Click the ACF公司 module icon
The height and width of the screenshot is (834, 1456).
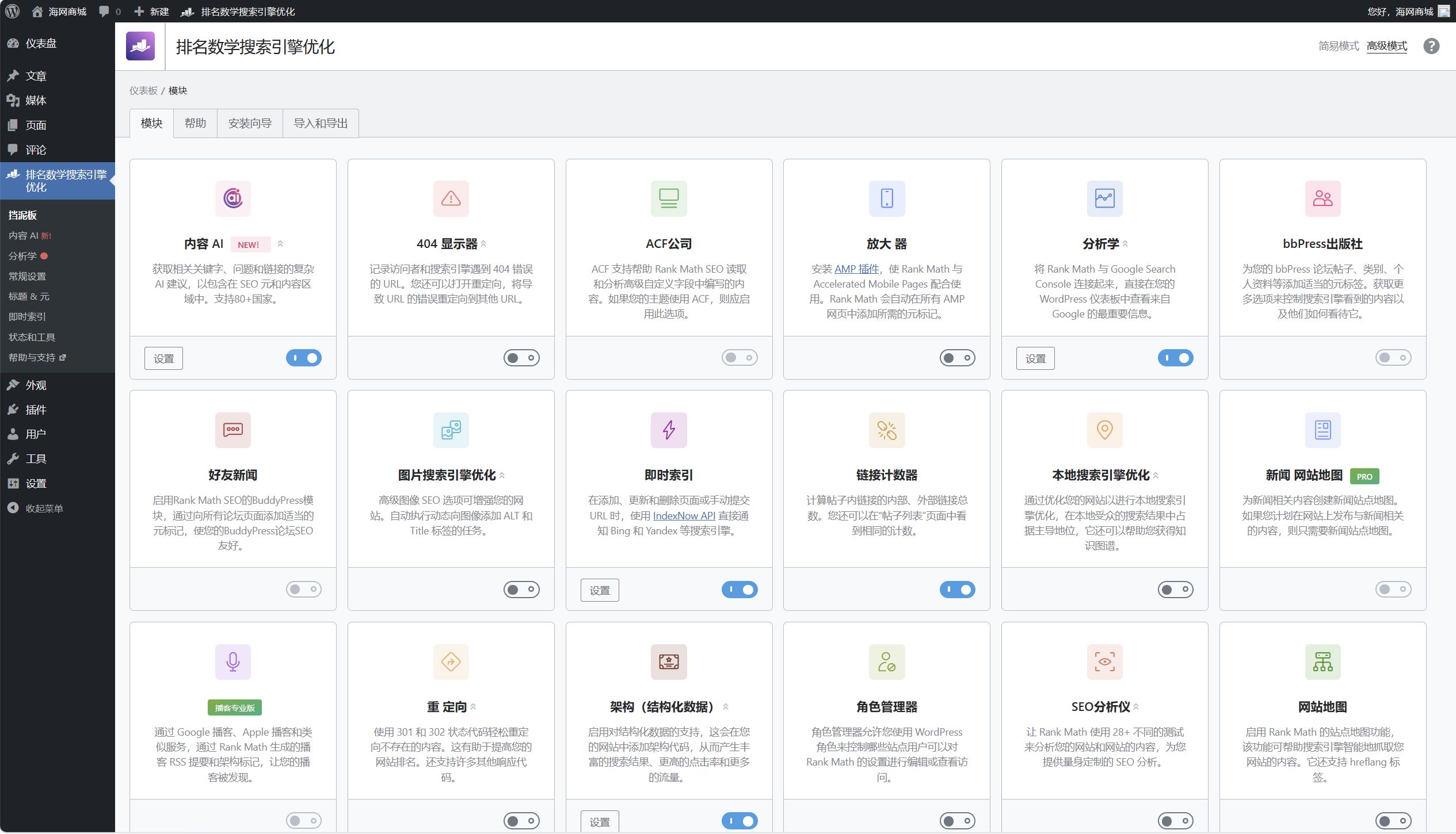(669, 198)
